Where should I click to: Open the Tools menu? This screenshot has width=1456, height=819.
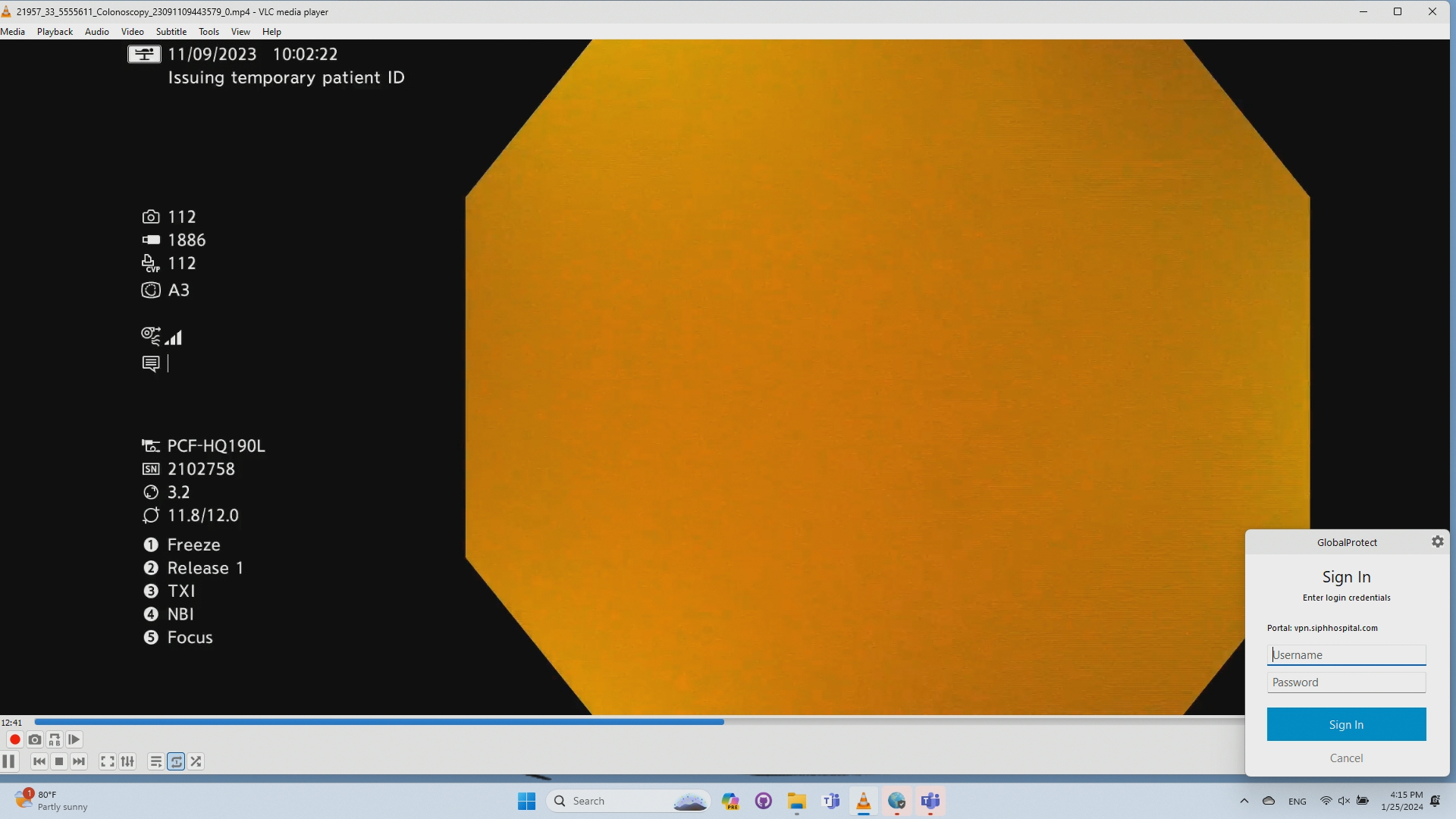click(x=209, y=32)
